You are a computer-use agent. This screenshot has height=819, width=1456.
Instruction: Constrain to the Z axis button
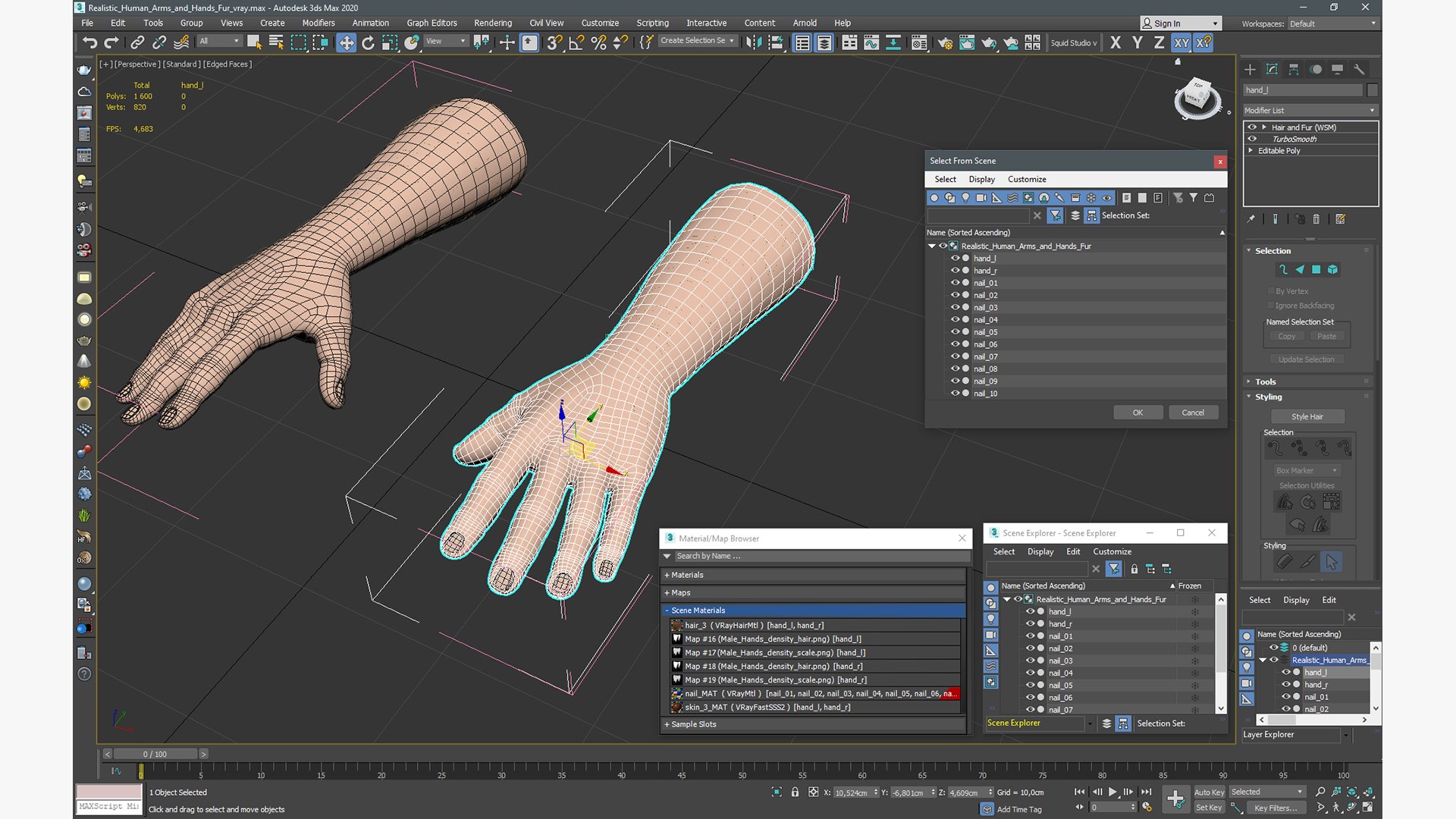[1159, 42]
